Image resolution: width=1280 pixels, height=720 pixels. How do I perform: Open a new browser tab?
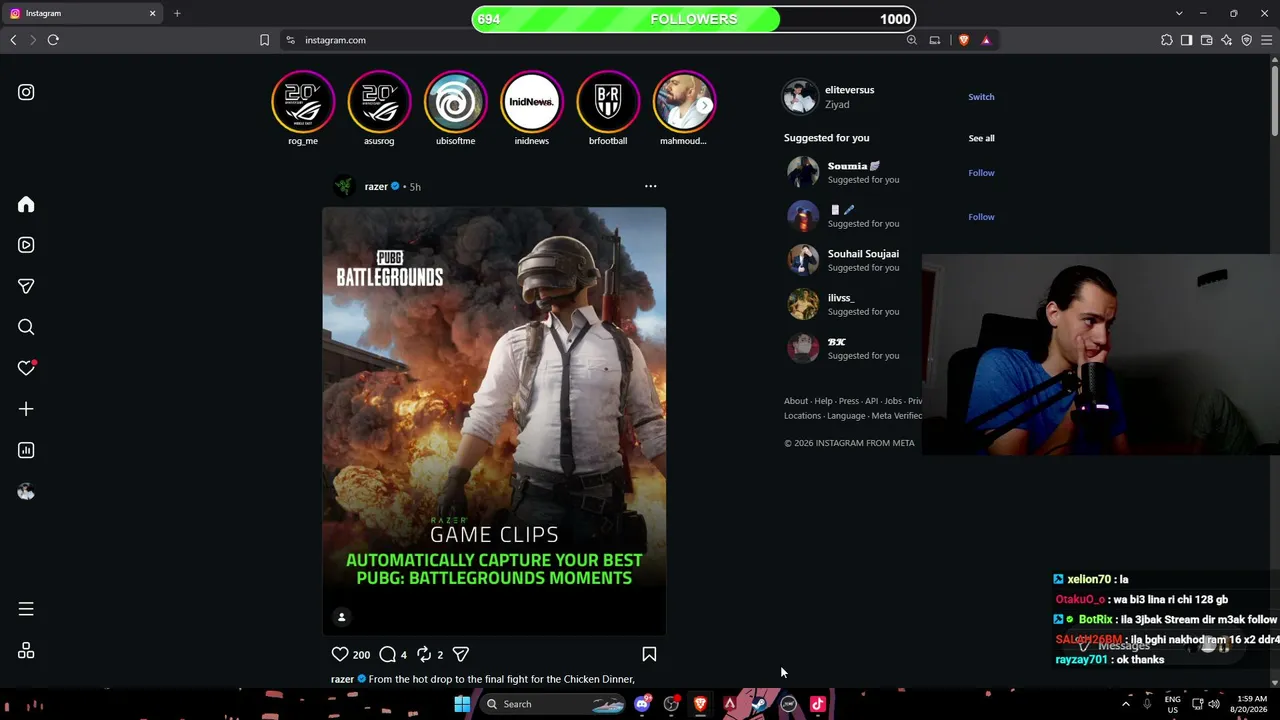click(x=177, y=13)
